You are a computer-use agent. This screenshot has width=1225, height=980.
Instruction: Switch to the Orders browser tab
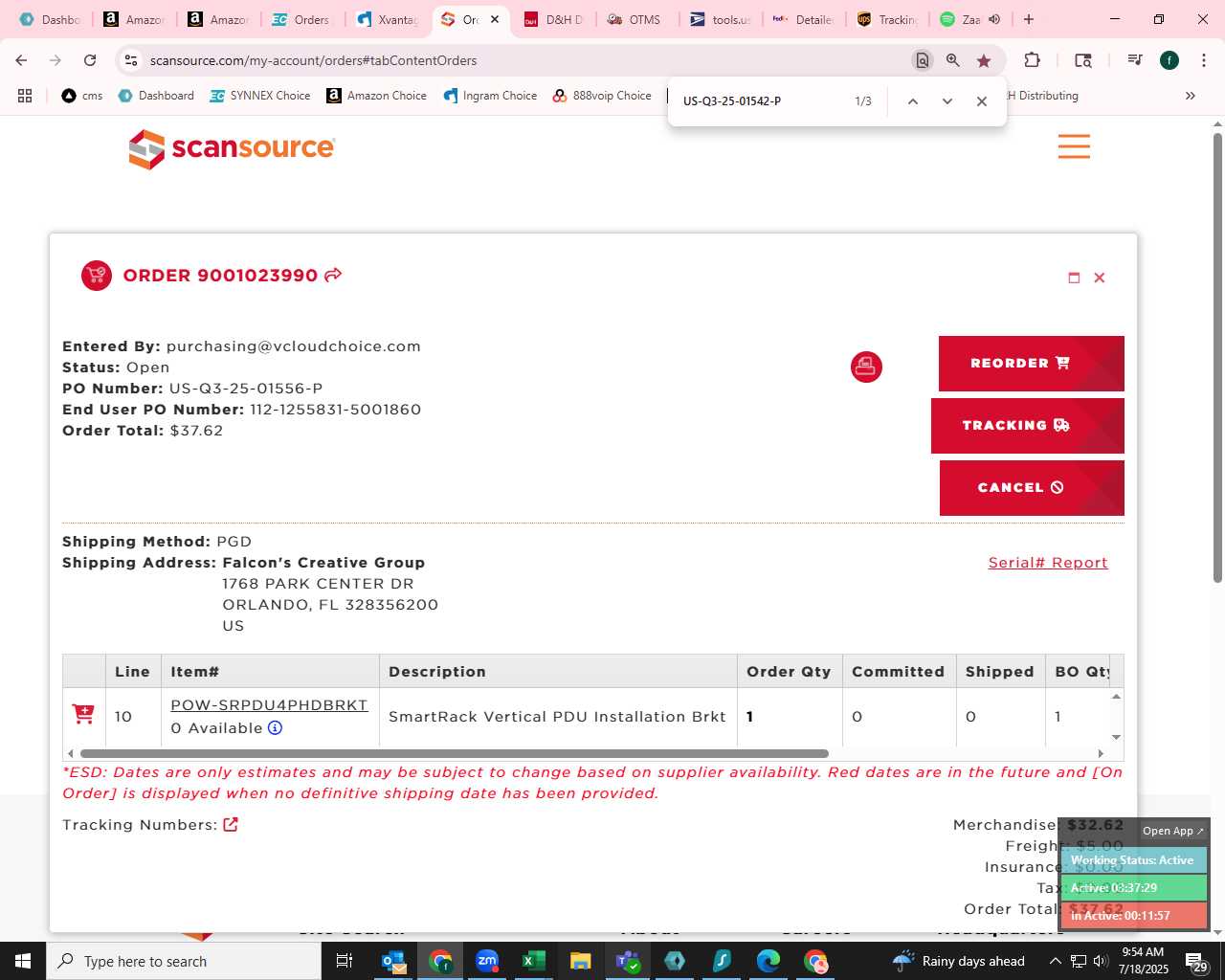click(302, 19)
